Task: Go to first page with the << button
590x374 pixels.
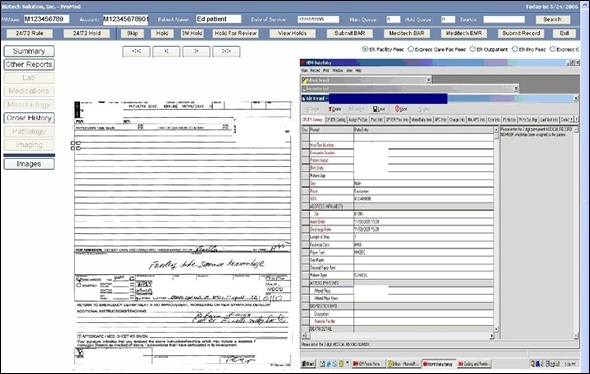Action: [x=136, y=51]
